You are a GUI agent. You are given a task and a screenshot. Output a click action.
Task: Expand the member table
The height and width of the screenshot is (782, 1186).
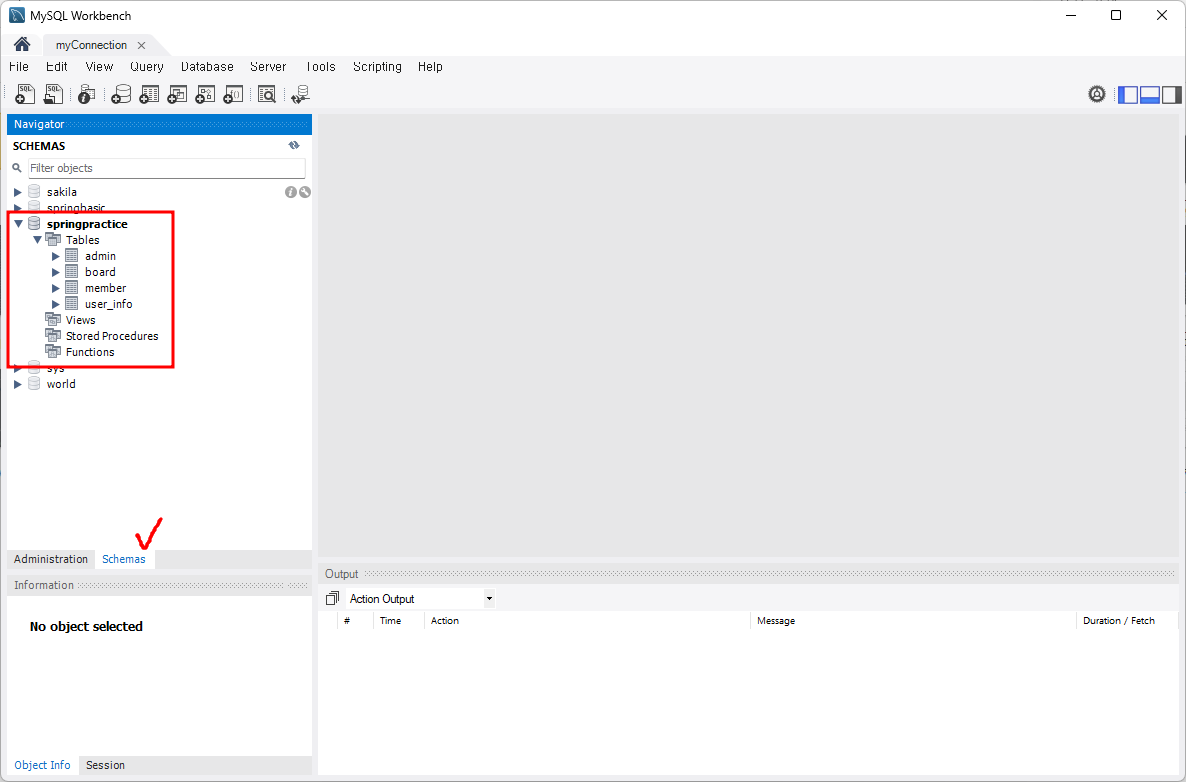pos(55,288)
